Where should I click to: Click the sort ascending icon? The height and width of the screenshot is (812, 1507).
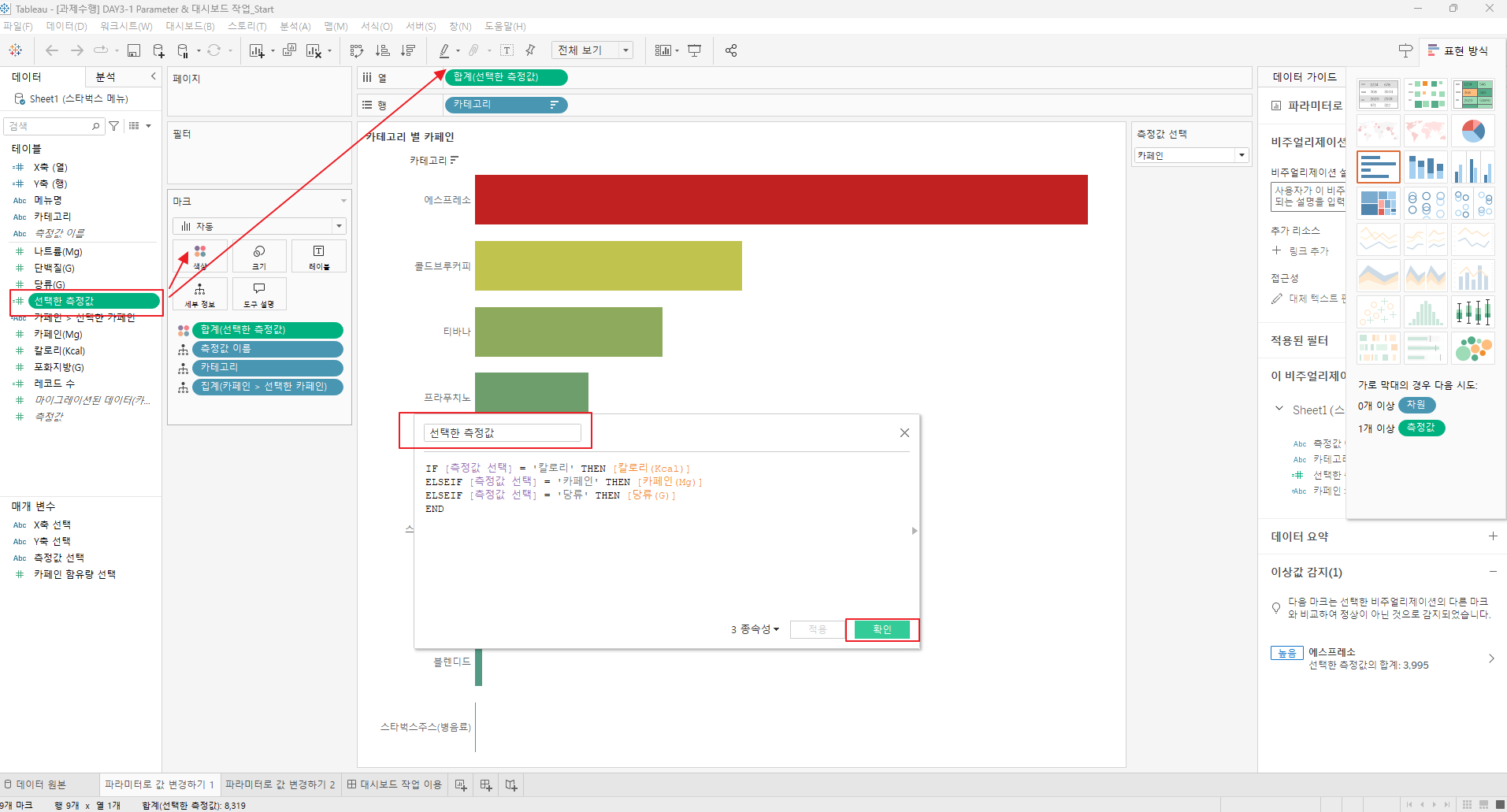383,50
